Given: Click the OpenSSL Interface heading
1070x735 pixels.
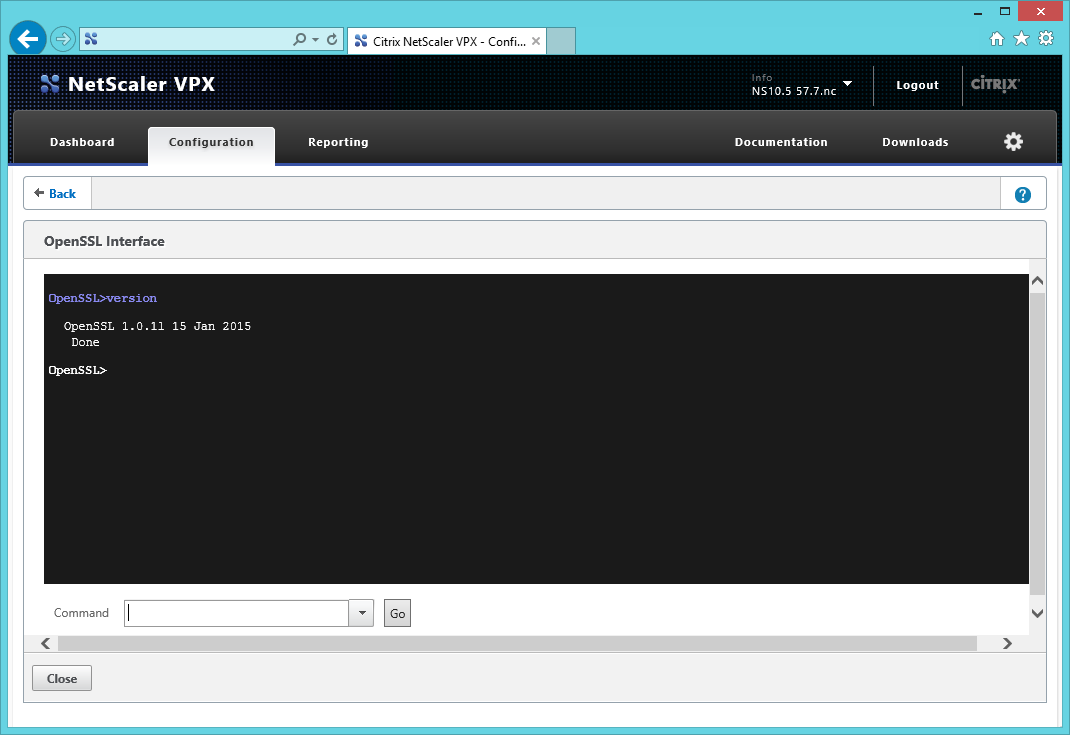Looking at the screenshot, I should (104, 241).
